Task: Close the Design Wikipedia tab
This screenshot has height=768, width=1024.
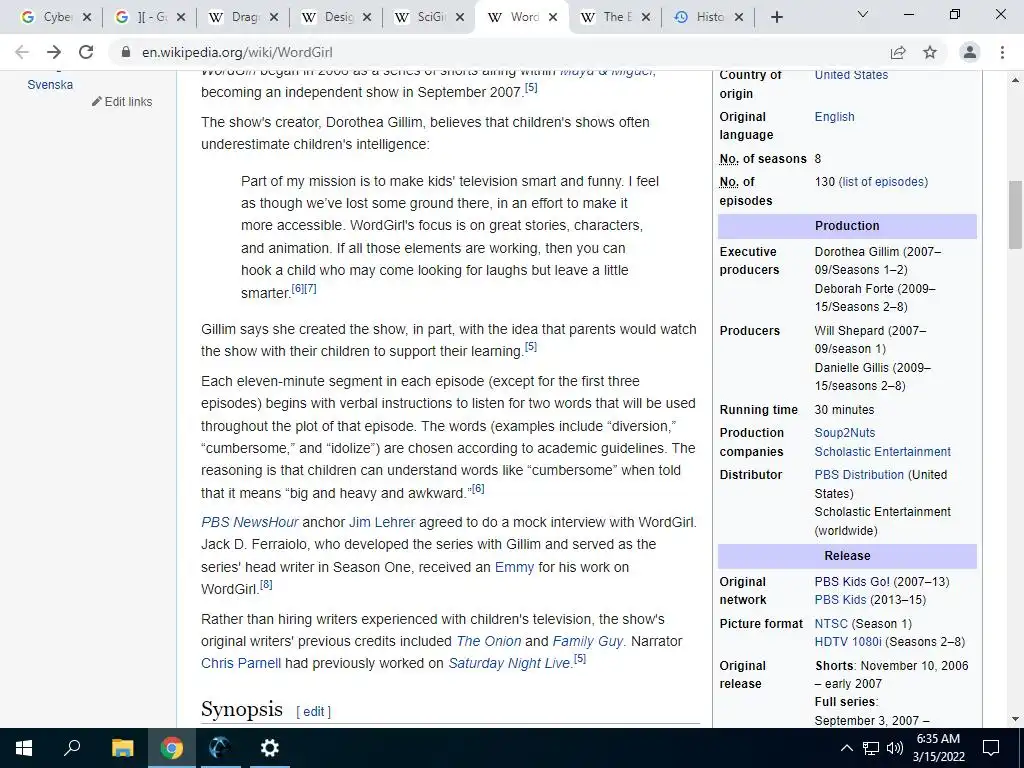Action: coord(367,18)
